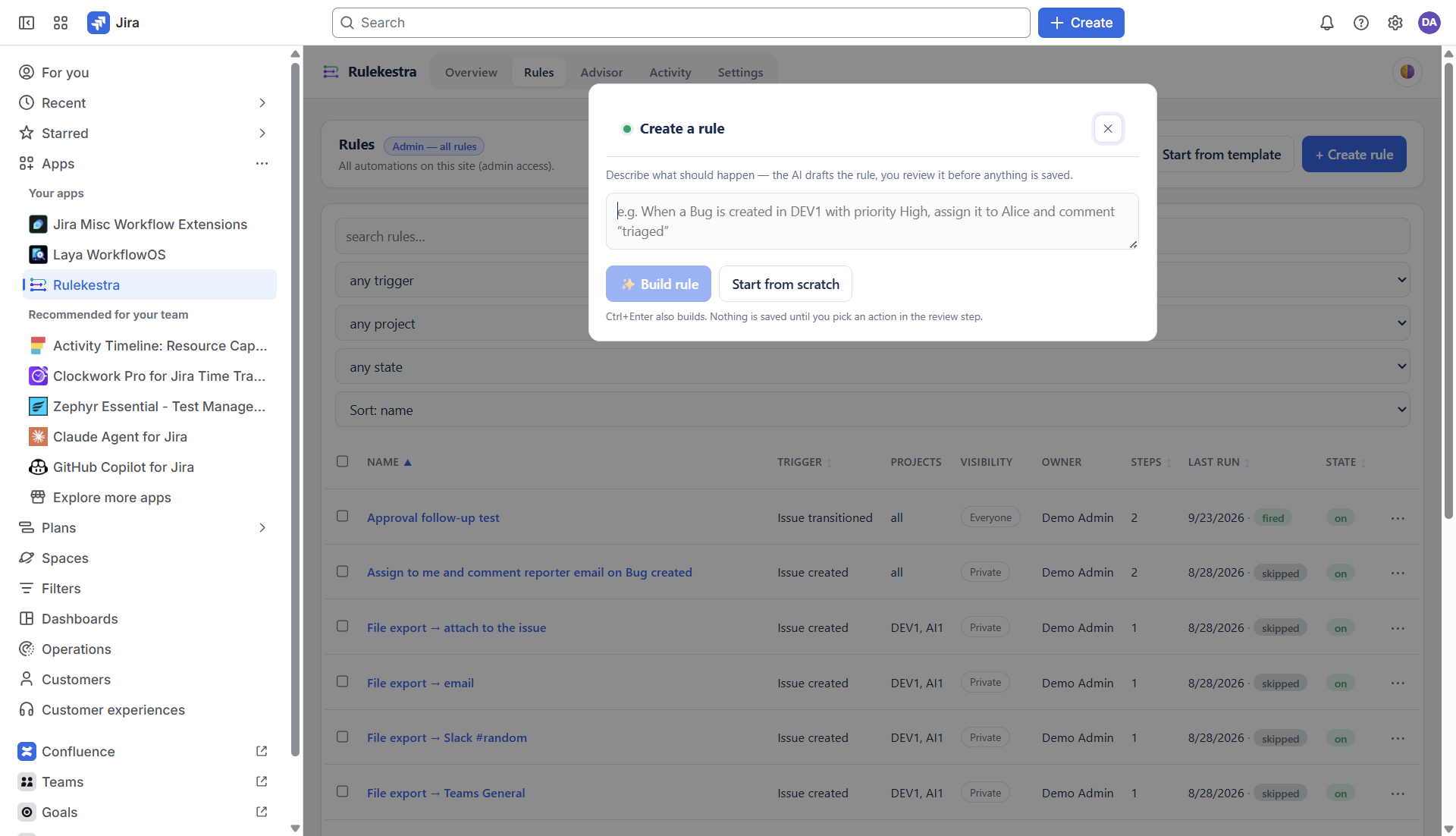This screenshot has height=836, width=1456.
Task: Close the Create a rule dialog
Action: 1108,128
